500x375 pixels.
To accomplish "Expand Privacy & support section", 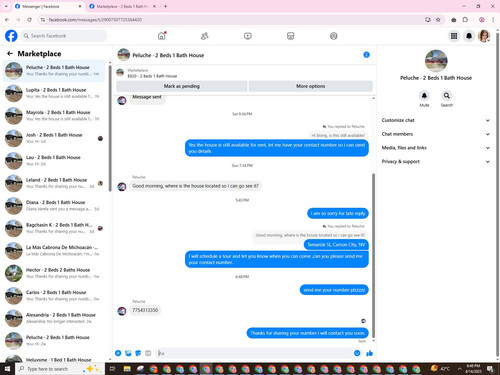I will tap(436, 161).
